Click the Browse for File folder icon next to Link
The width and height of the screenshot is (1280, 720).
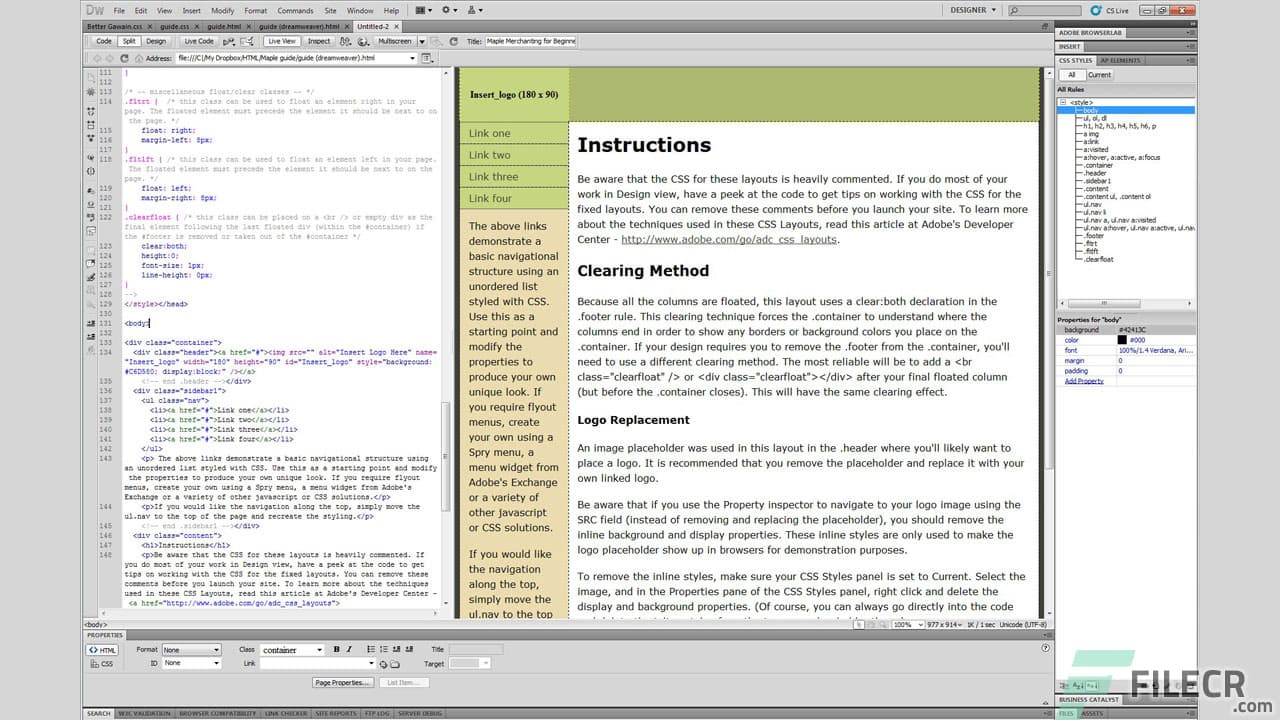[x=395, y=663]
